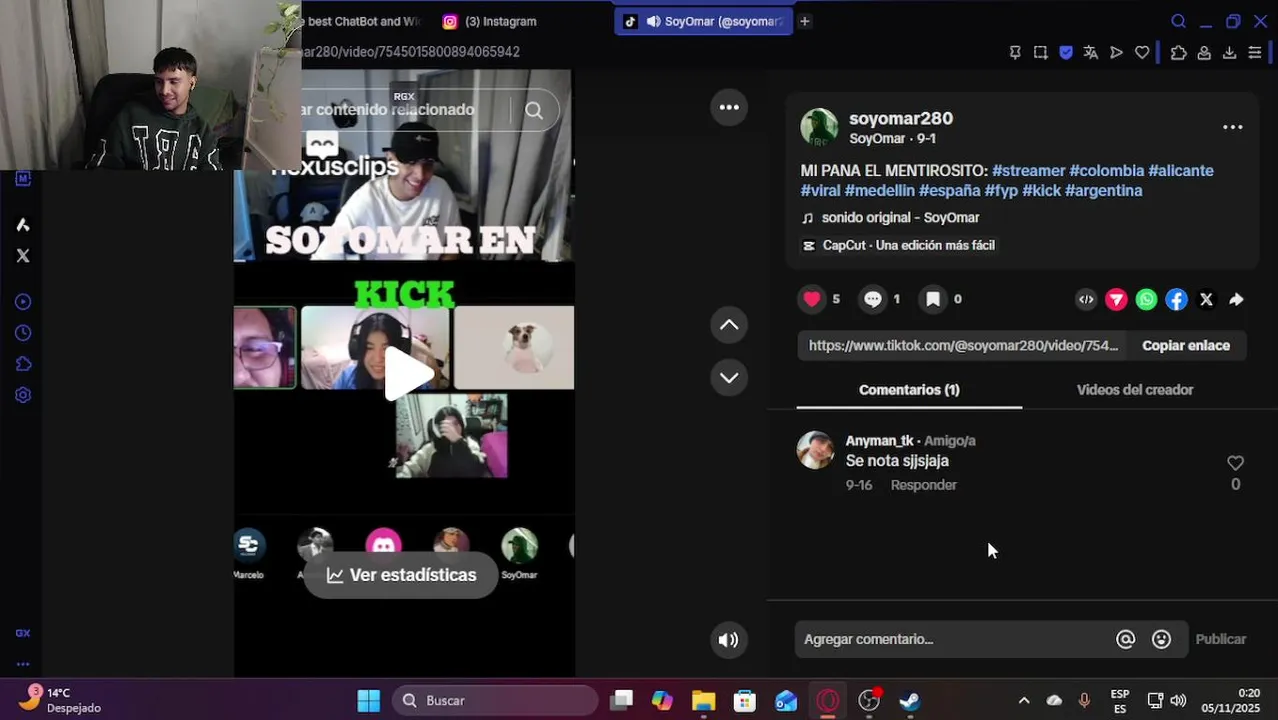The image size is (1278, 720).
Task: Select the SoyOmar TikTok browser tab
Action: 704,21
